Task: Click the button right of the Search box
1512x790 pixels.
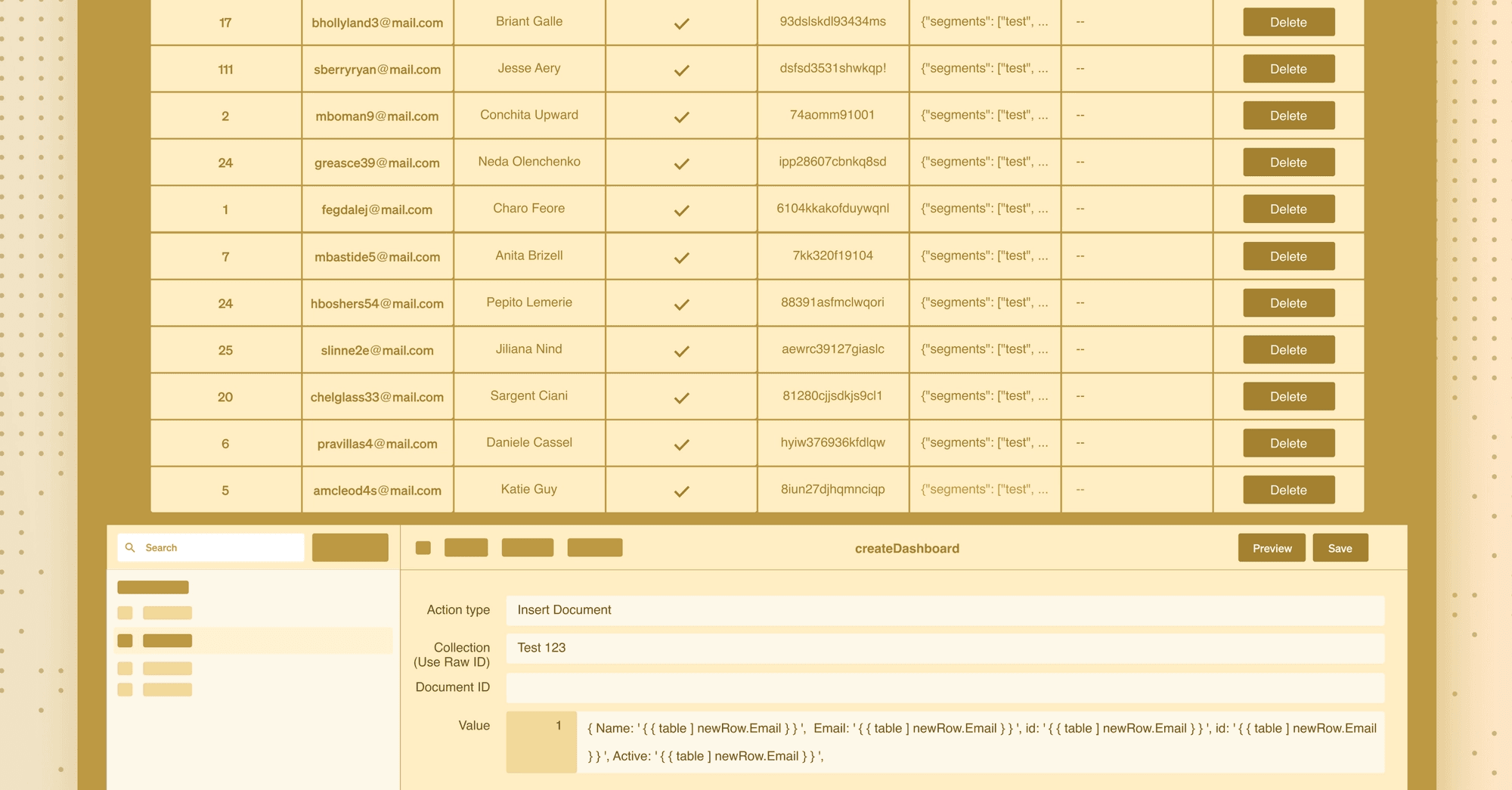Action: pos(350,547)
